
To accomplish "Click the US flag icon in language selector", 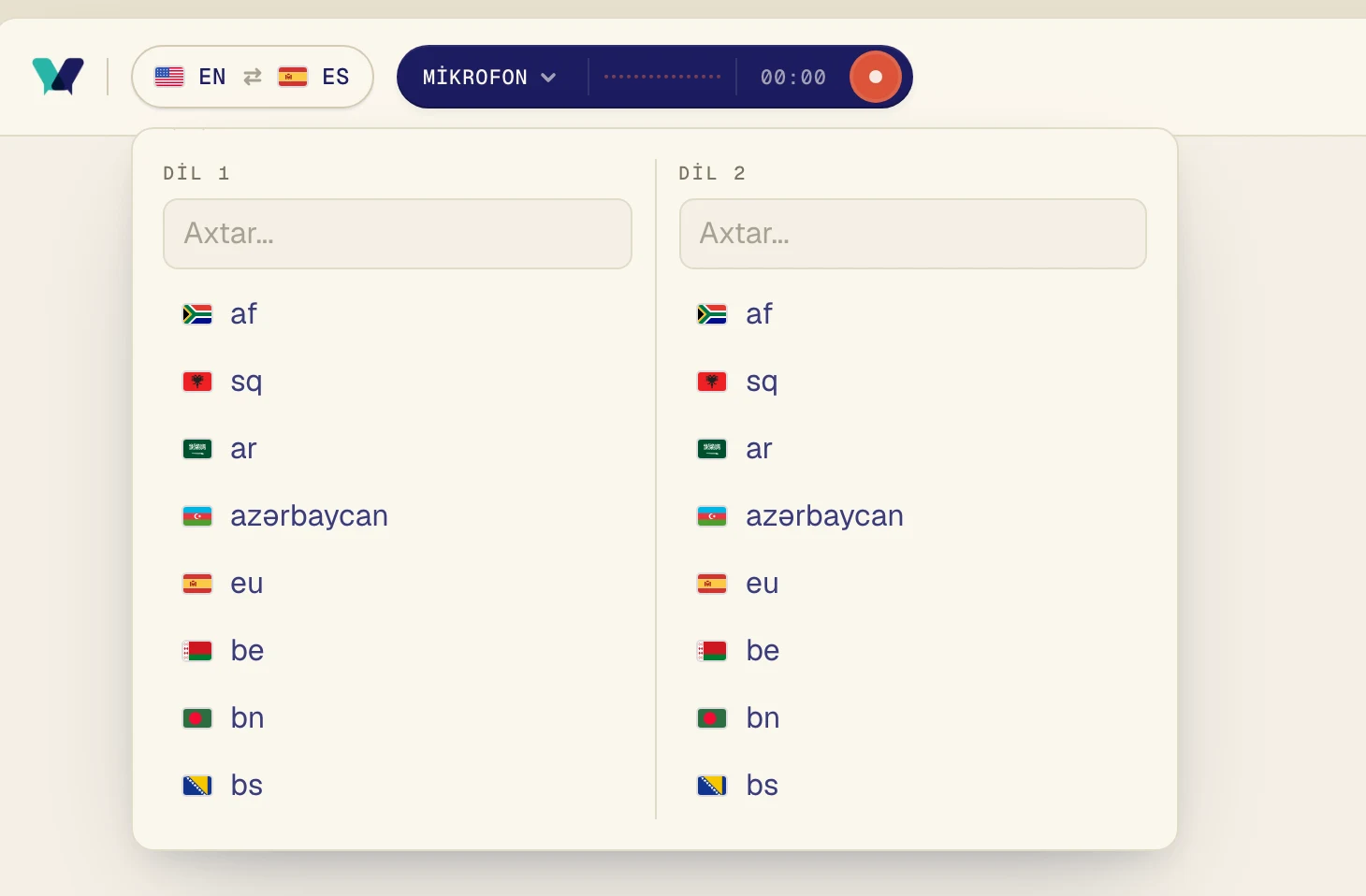I will point(169,77).
